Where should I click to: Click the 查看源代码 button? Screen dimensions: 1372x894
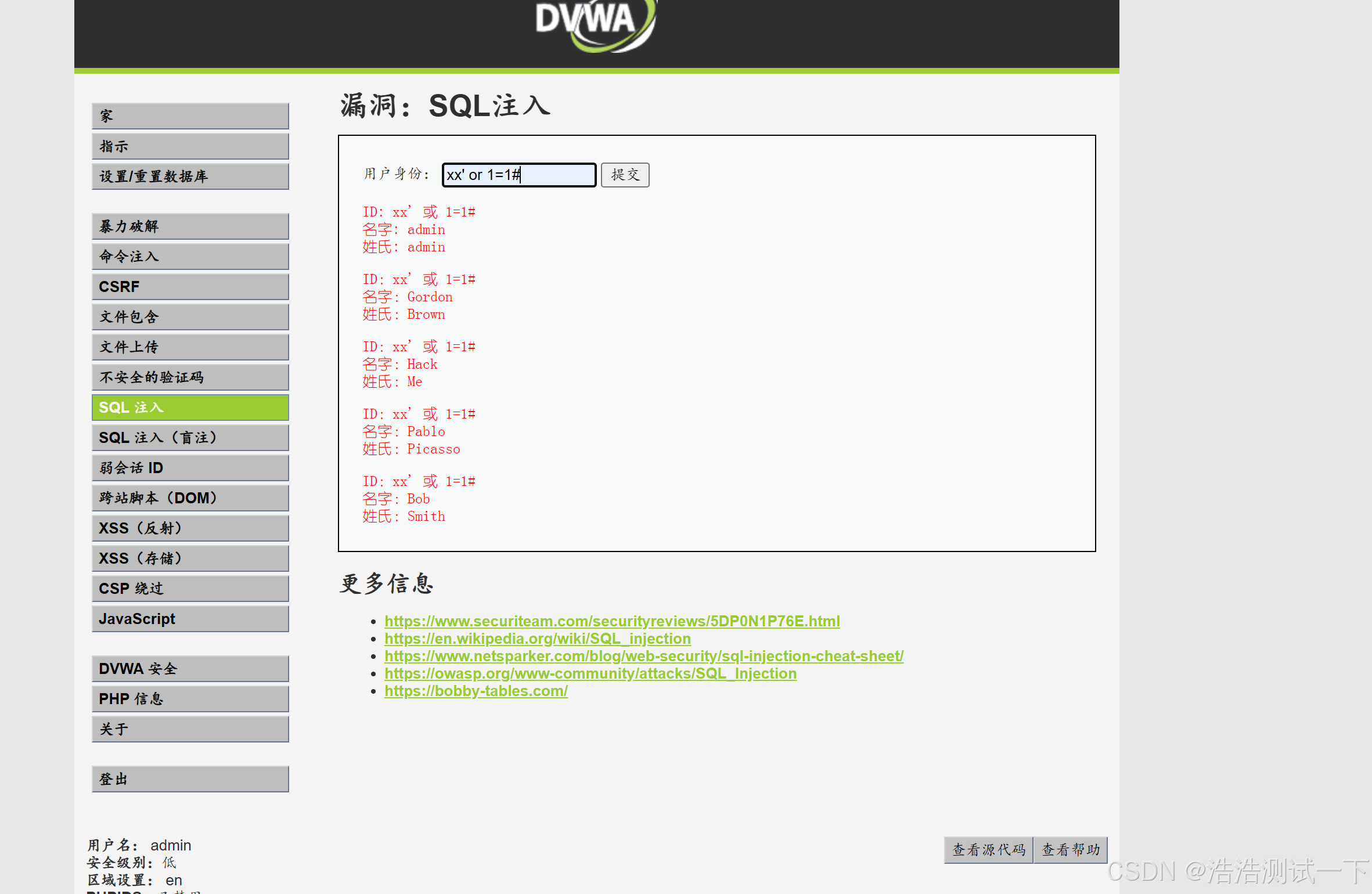coord(988,850)
